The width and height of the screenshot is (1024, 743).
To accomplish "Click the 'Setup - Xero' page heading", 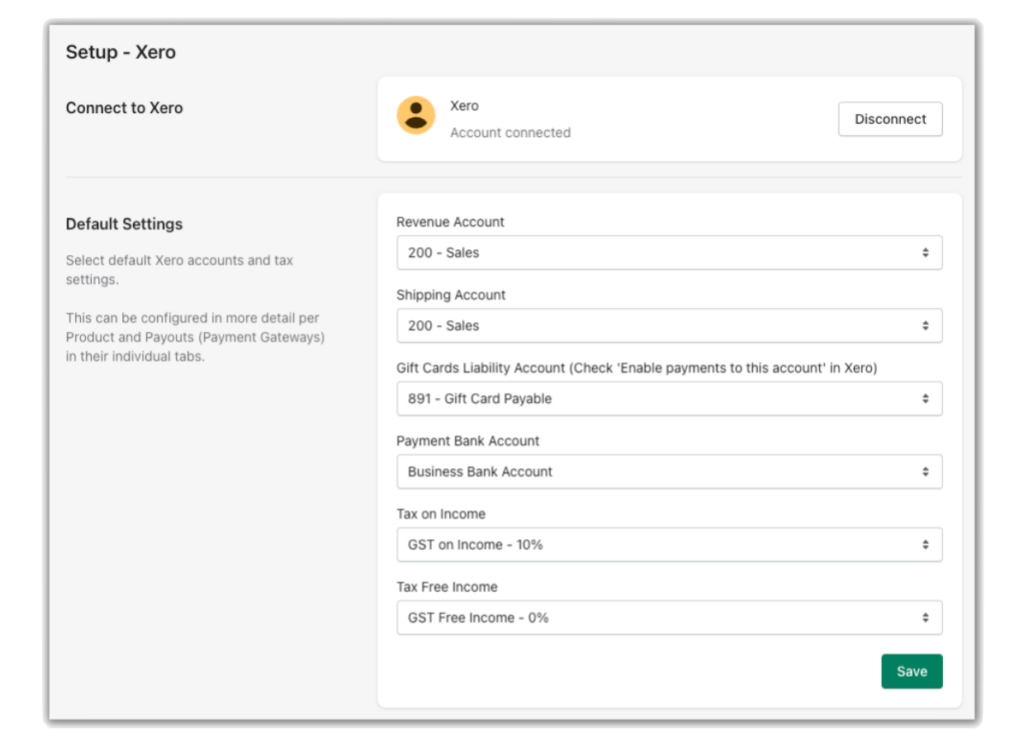I will [121, 52].
